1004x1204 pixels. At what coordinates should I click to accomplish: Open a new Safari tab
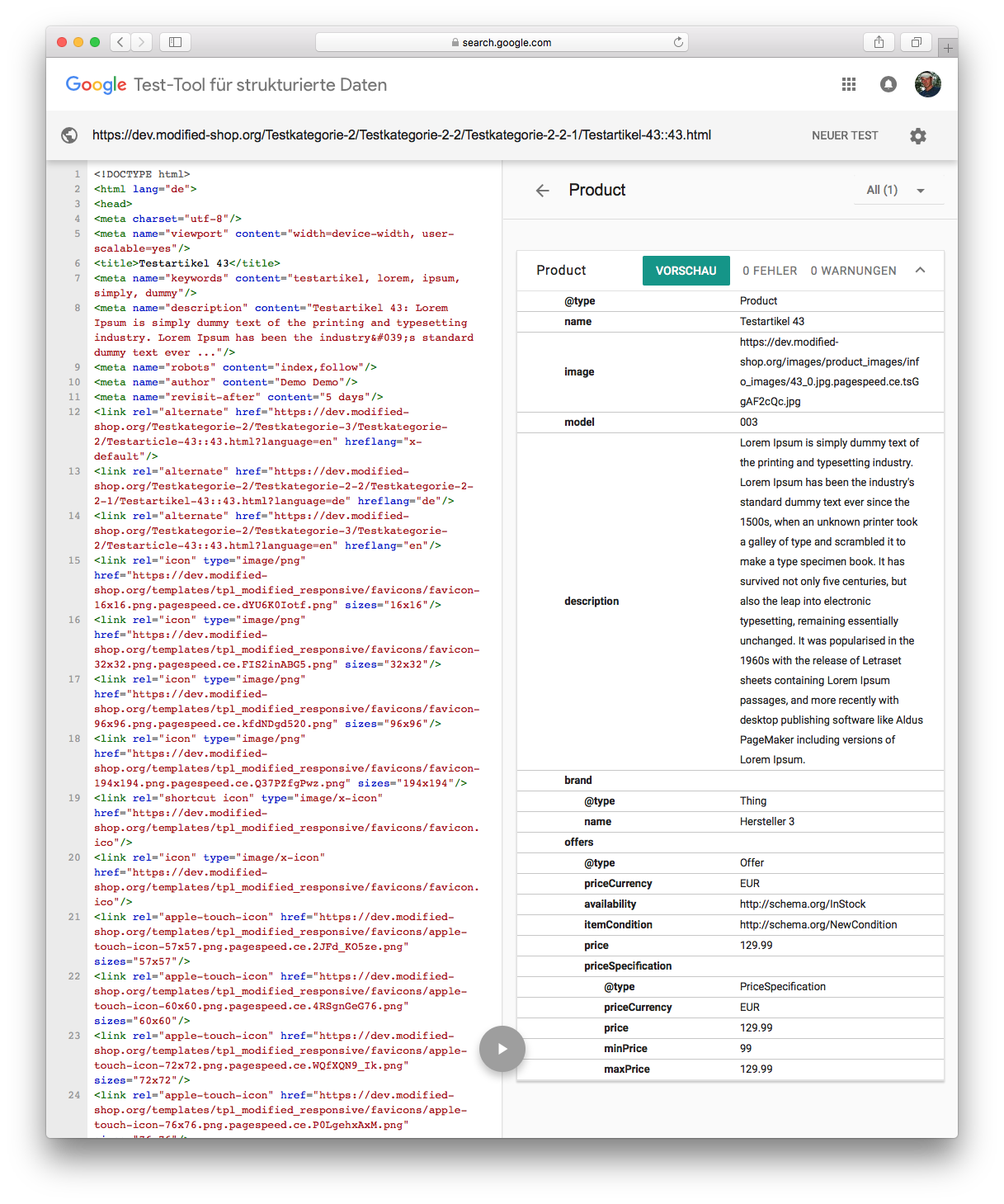[948, 49]
